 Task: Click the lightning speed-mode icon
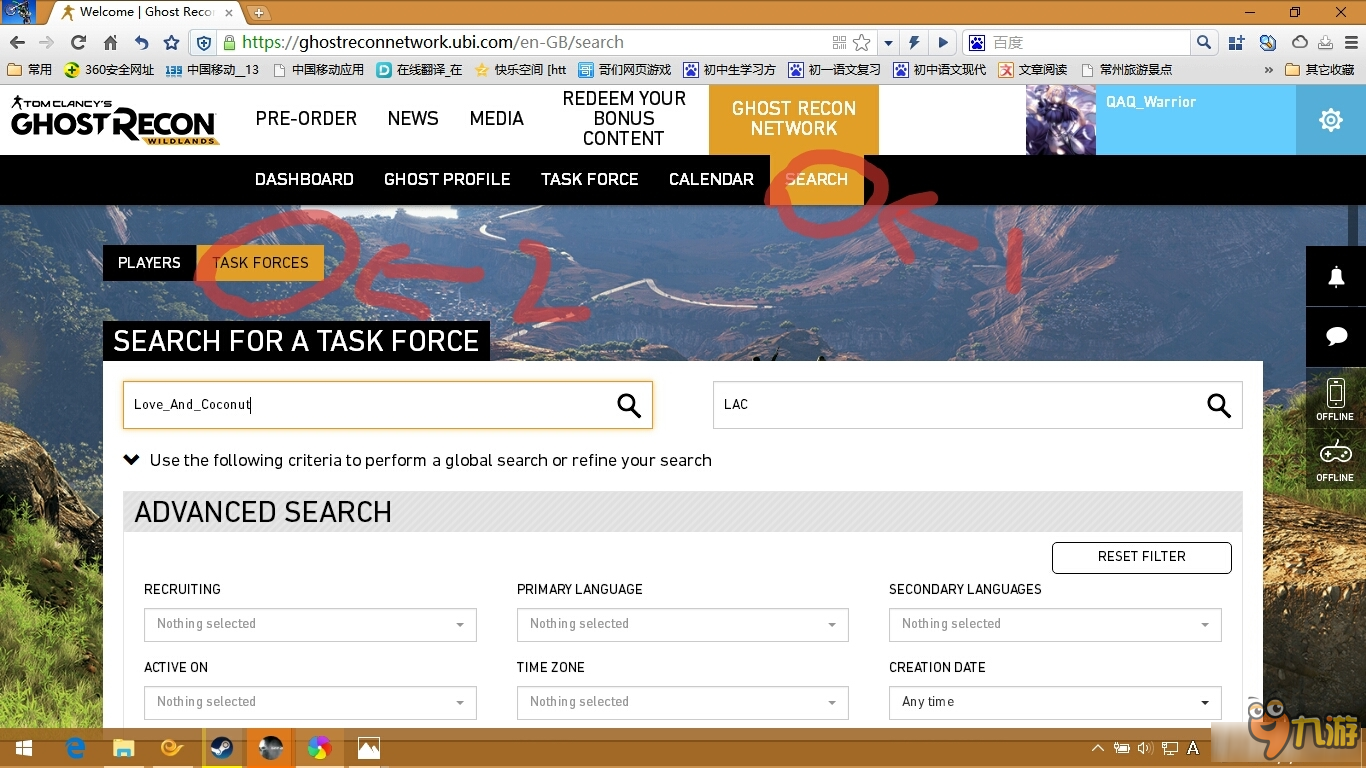(x=913, y=43)
